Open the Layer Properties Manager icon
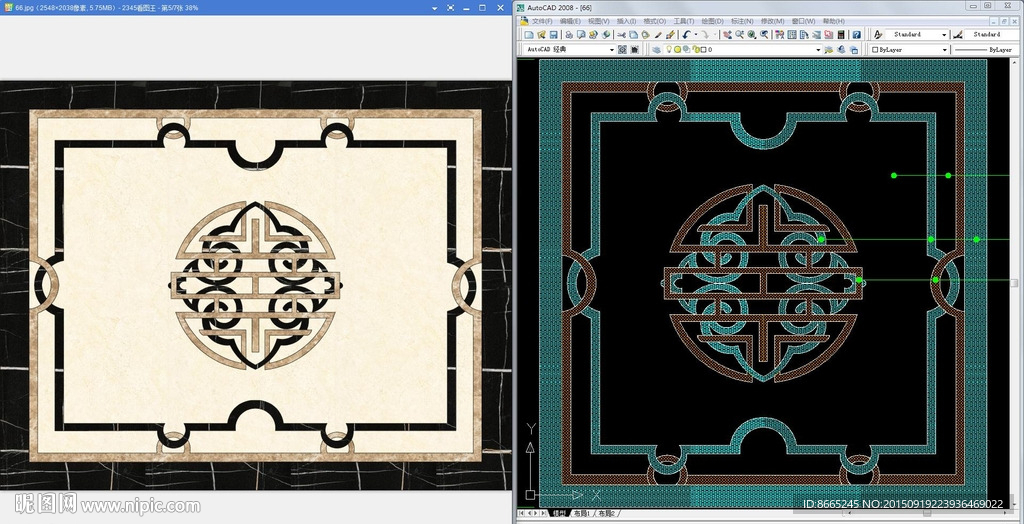 click(x=656, y=49)
